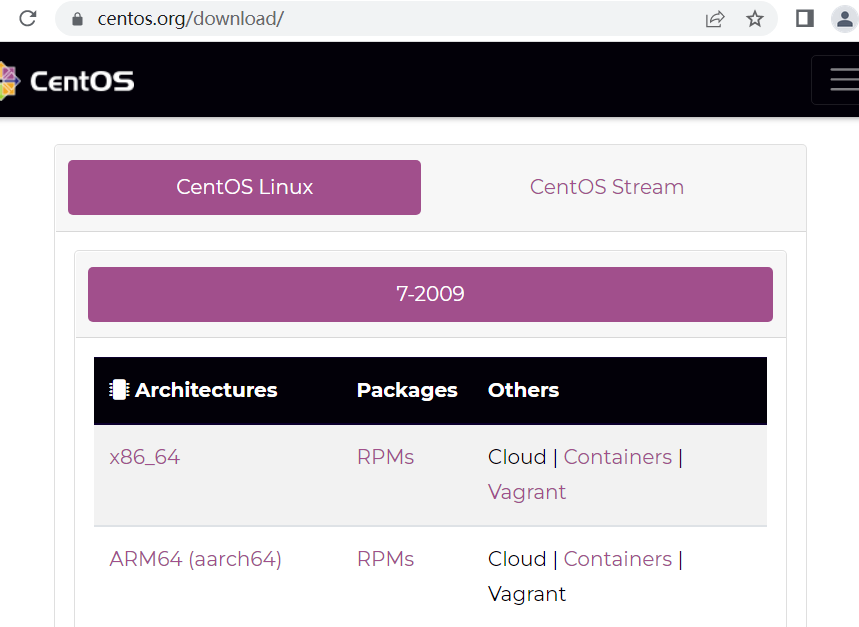This screenshot has width=859, height=627.
Task: Open the x86_64 architecture link
Action: click(144, 457)
